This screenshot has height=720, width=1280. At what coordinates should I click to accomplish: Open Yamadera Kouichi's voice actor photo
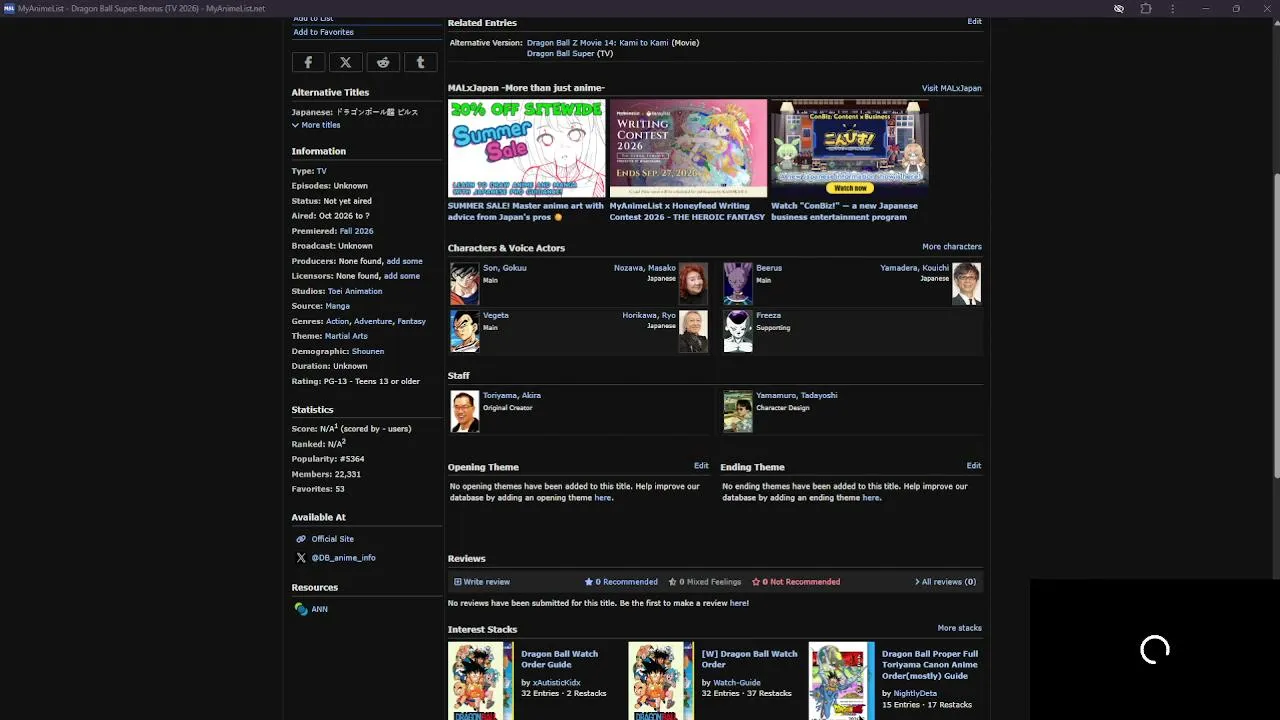[966, 284]
